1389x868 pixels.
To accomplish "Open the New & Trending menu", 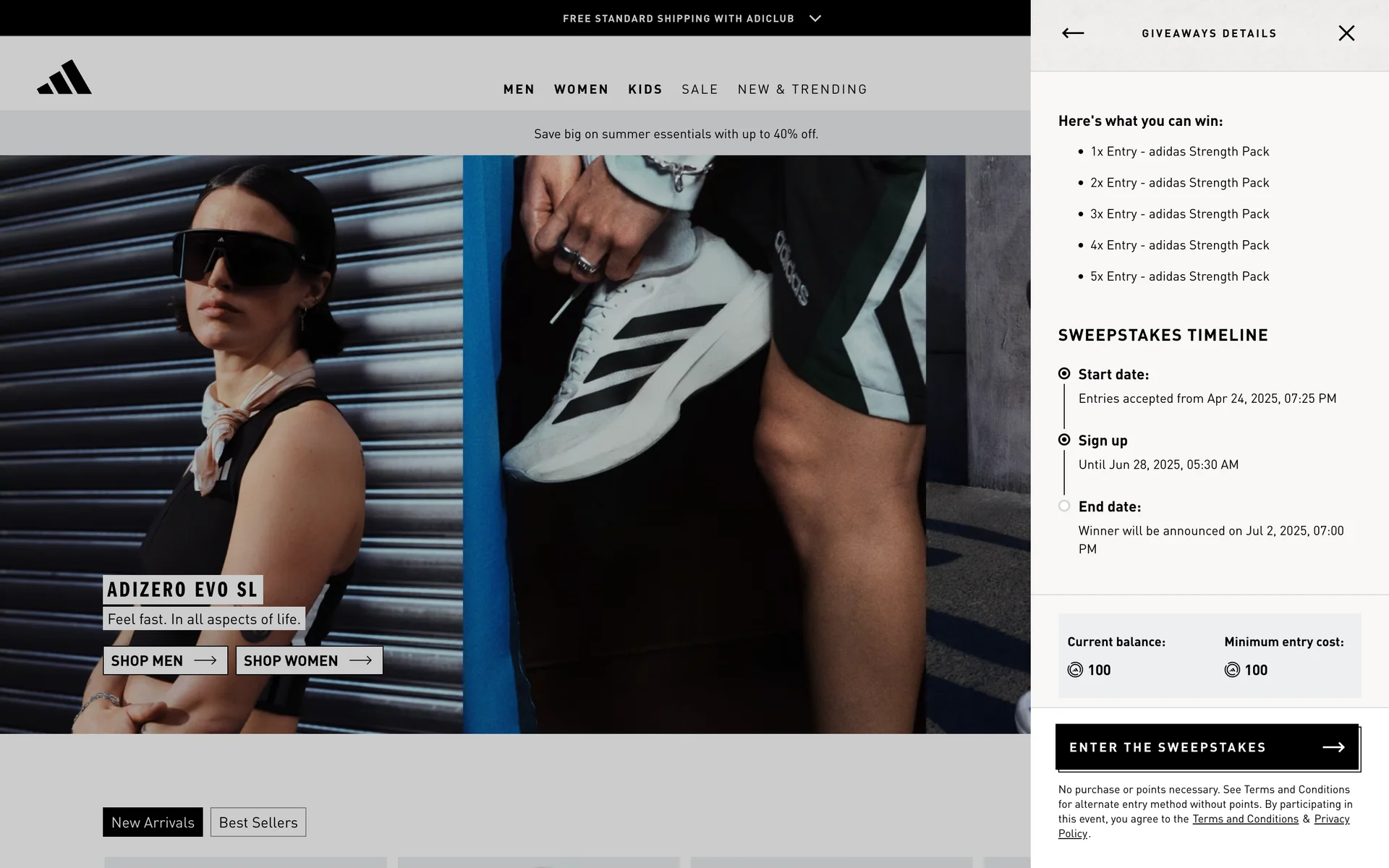I will pyautogui.click(x=802, y=89).
